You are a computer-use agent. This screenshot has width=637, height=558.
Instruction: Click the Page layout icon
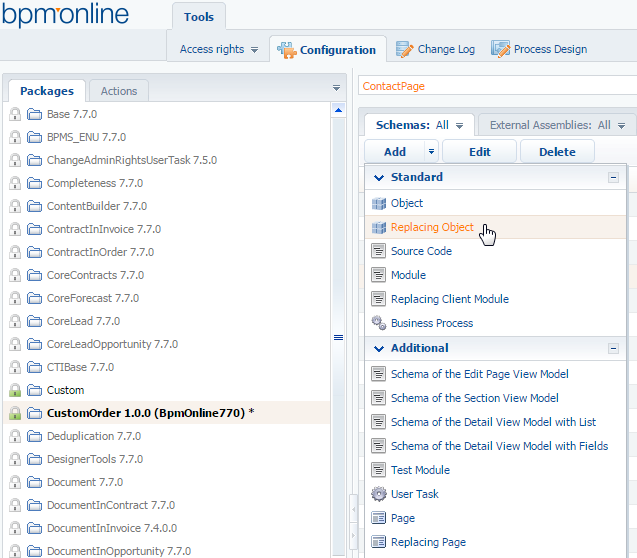379,518
